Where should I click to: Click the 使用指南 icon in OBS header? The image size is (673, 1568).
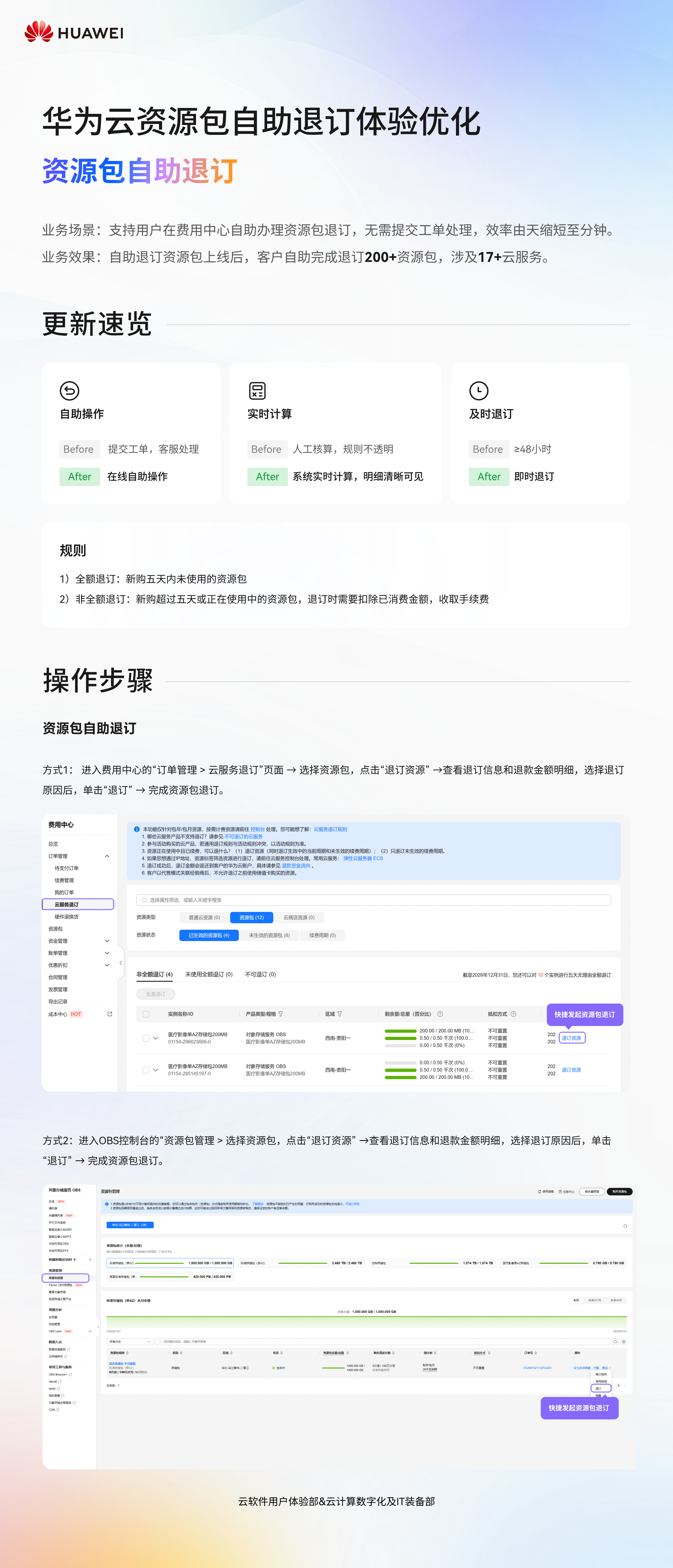tap(540, 1192)
